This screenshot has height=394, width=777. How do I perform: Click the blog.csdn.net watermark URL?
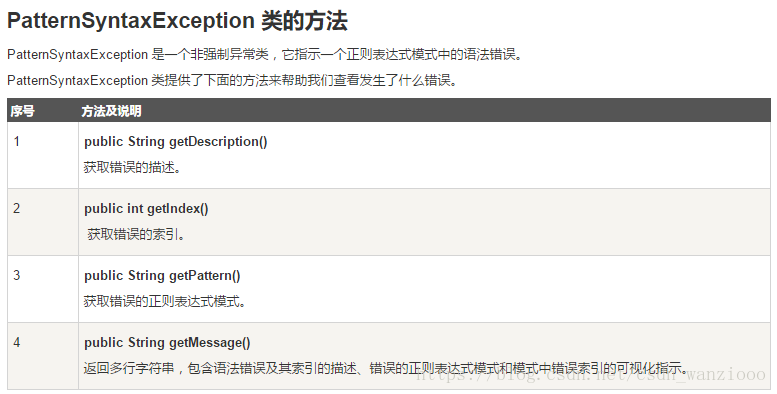point(591,375)
